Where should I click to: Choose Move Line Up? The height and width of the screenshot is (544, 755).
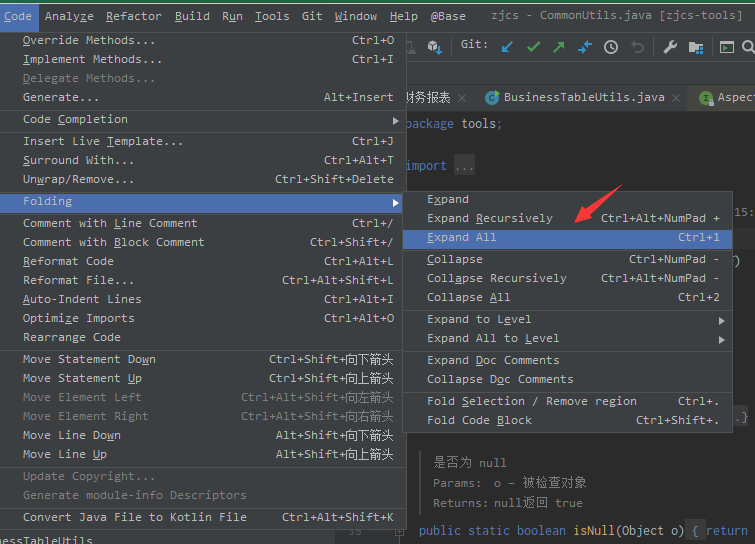(202, 454)
